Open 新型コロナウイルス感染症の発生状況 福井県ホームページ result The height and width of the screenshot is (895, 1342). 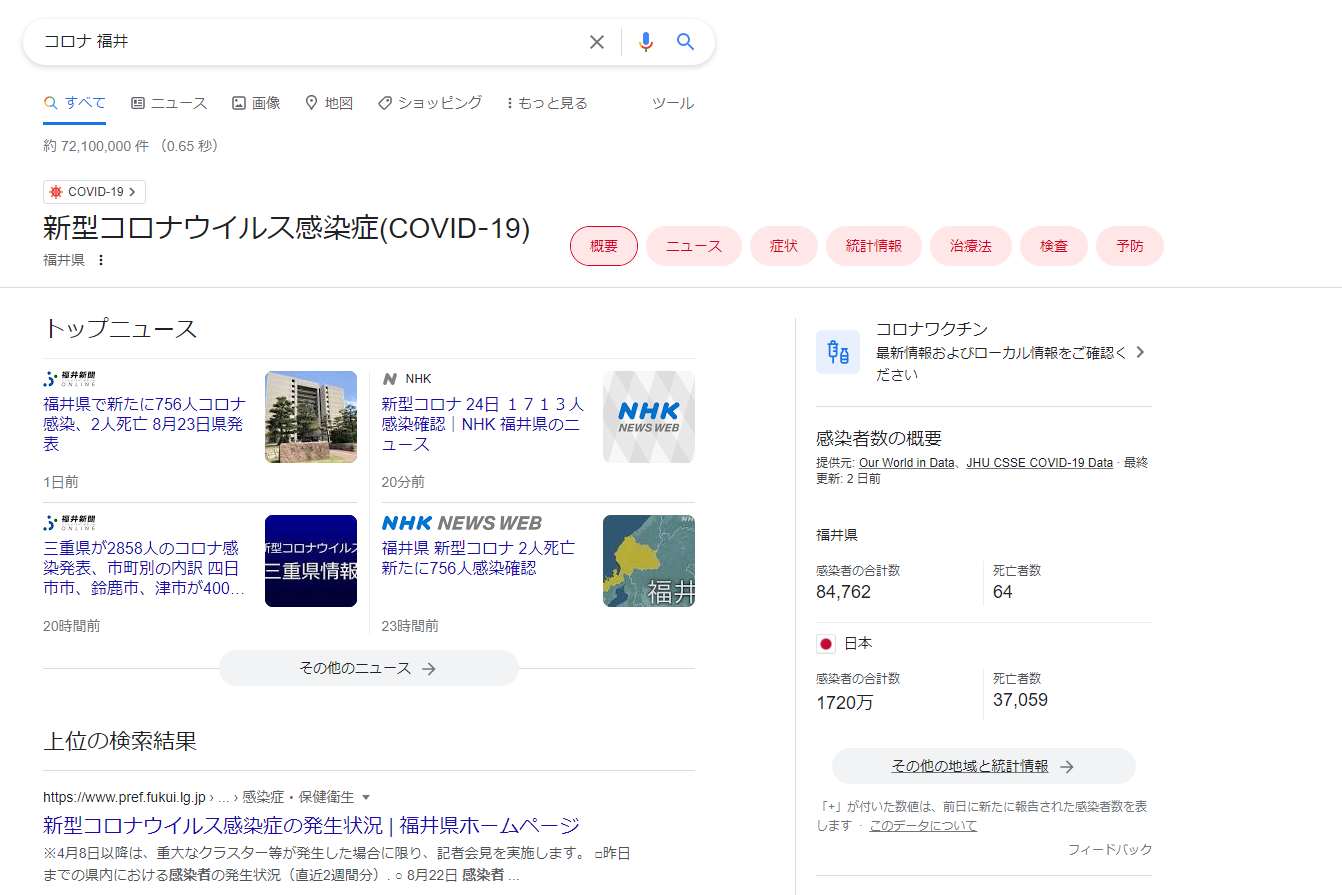click(311, 826)
